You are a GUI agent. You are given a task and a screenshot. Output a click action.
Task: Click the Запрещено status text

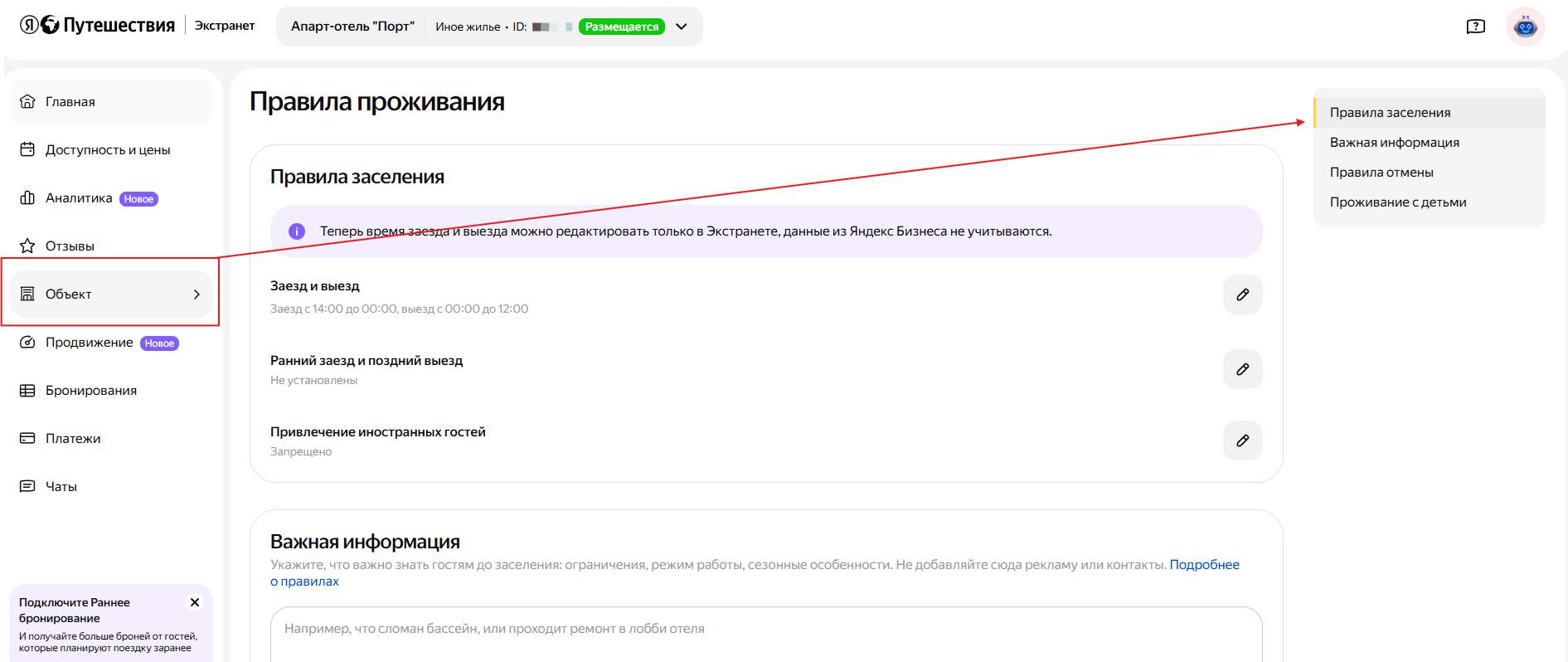pos(301,451)
